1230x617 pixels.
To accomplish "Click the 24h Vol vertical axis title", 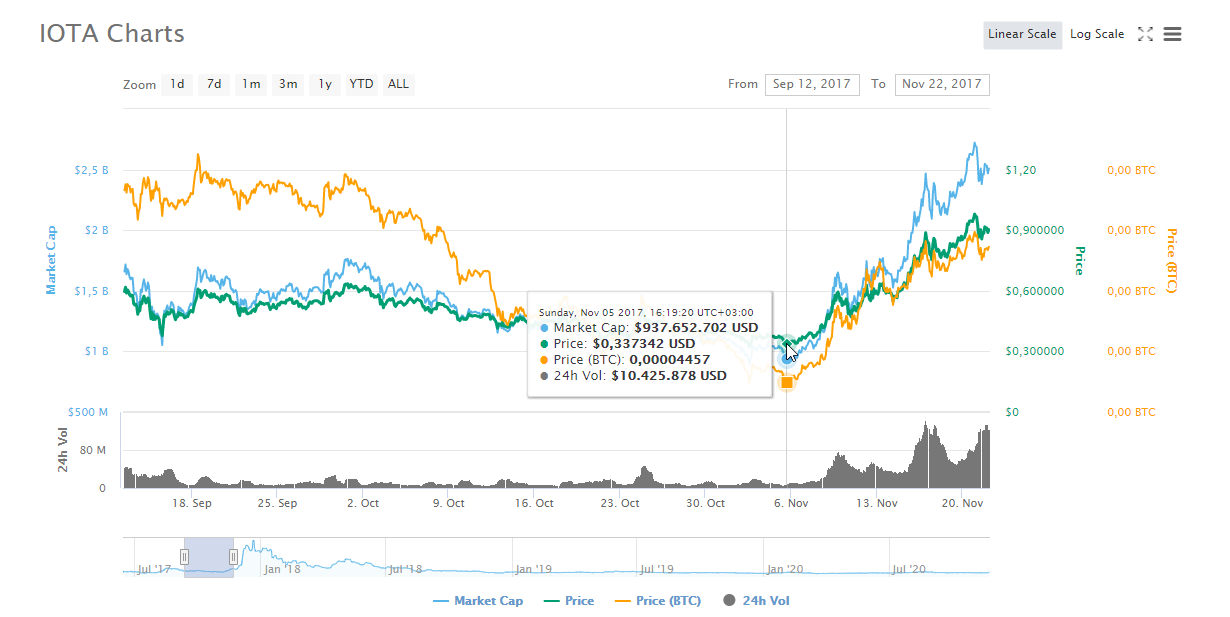I will [61, 450].
